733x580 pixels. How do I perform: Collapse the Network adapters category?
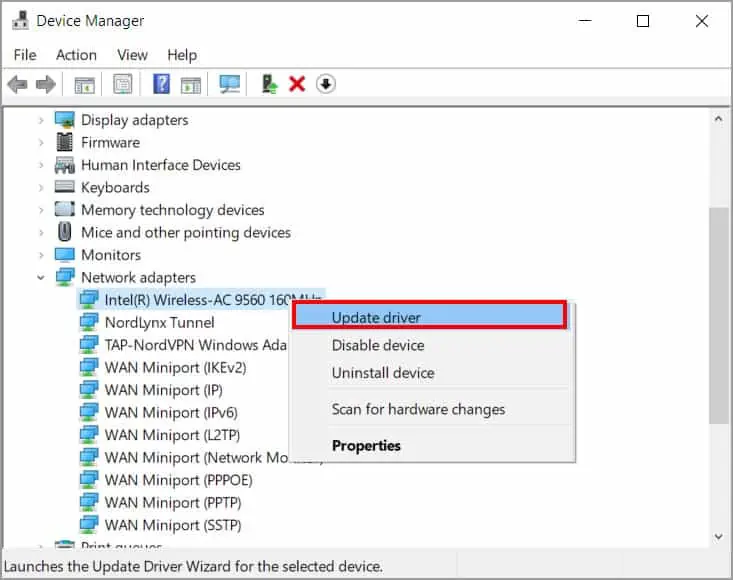[x=41, y=278]
